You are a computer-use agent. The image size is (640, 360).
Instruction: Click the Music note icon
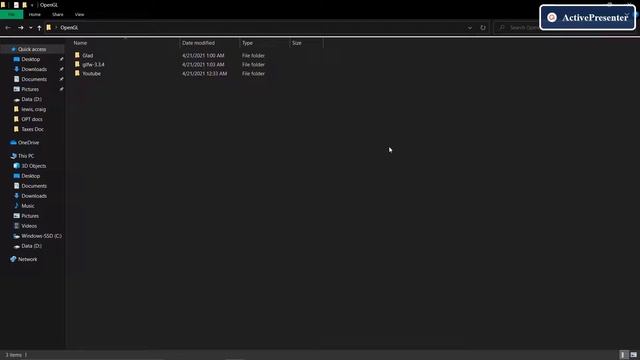[16, 206]
